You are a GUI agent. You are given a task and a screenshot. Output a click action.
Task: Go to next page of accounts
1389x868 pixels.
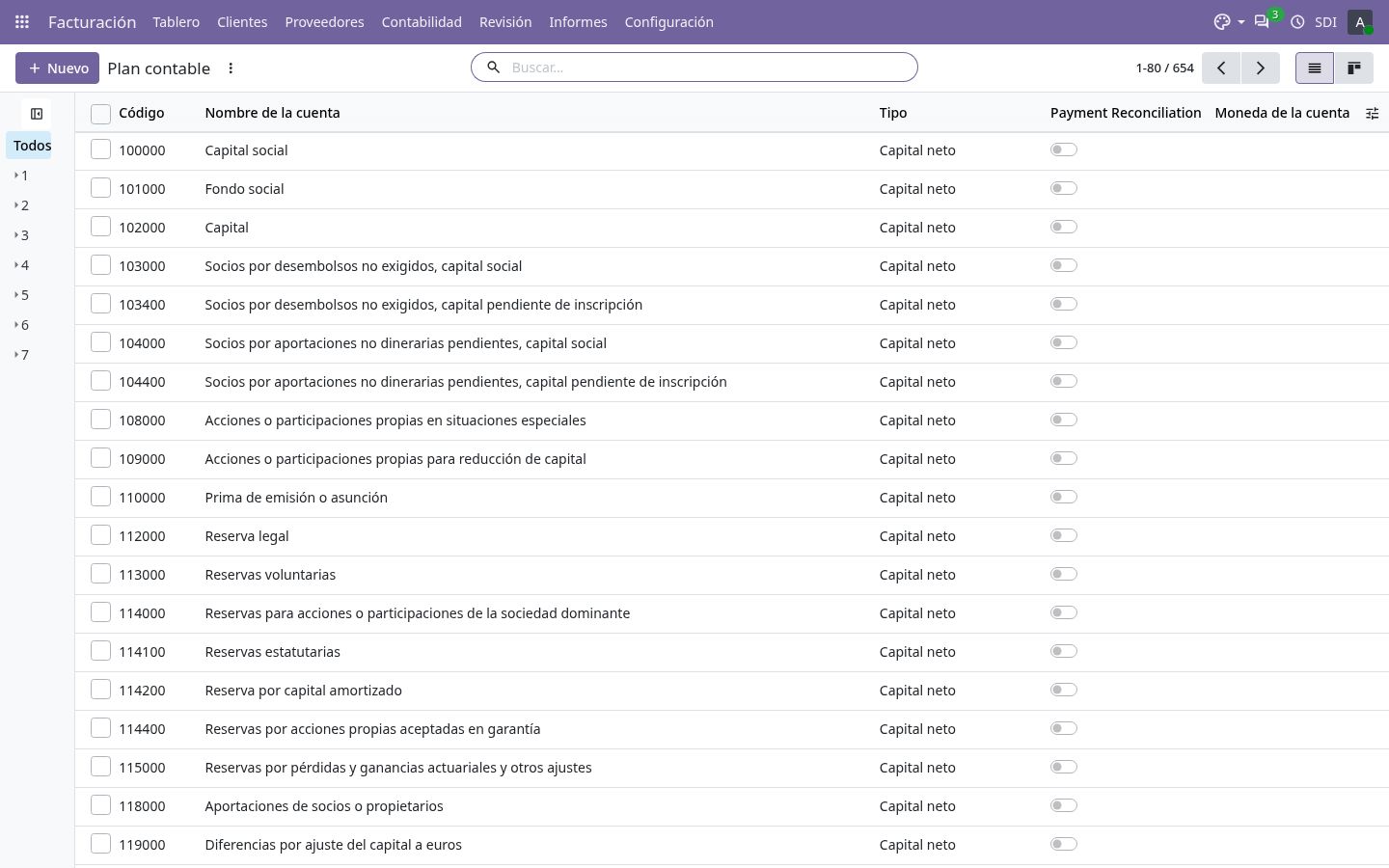click(x=1260, y=68)
